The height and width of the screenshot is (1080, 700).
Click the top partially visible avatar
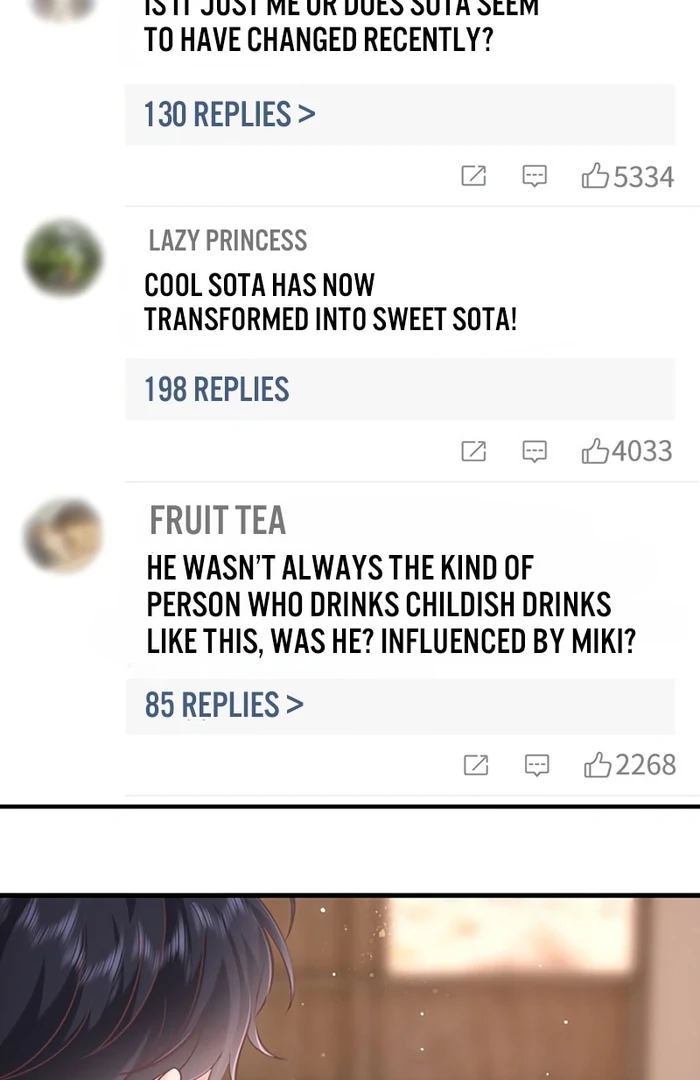pyautogui.click(x=62, y=8)
